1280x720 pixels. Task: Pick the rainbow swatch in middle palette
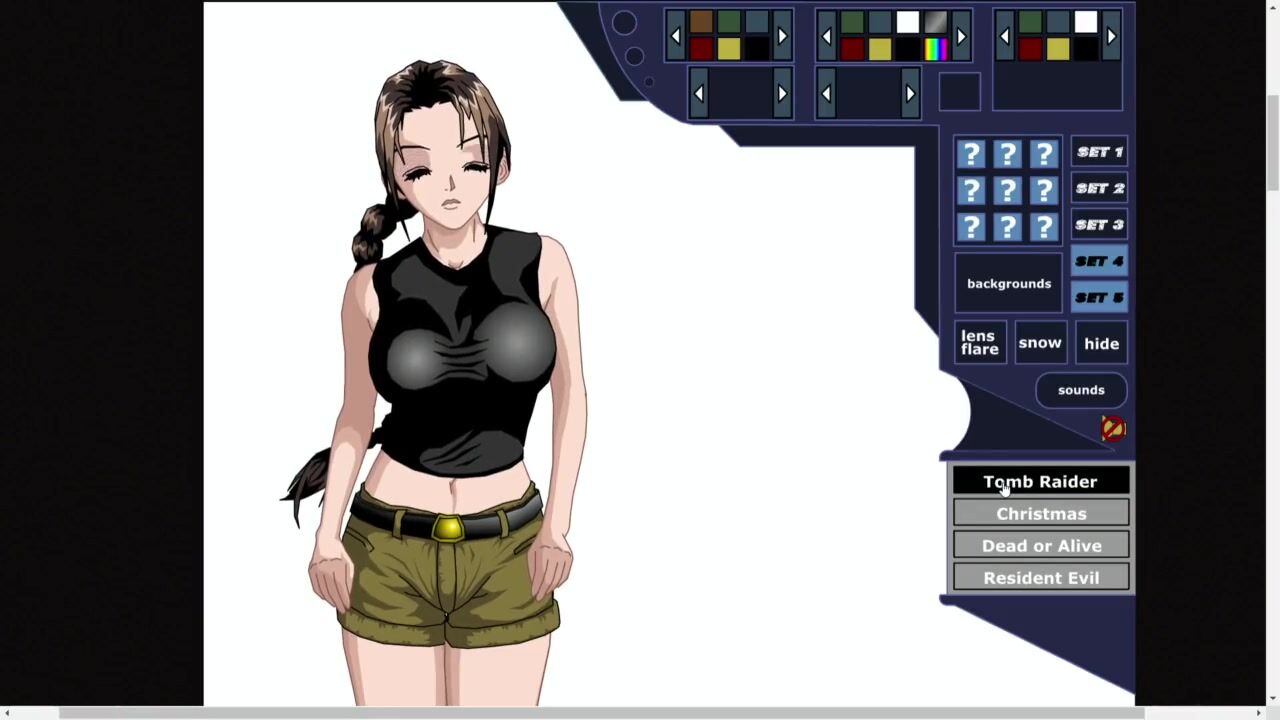coord(936,49)
